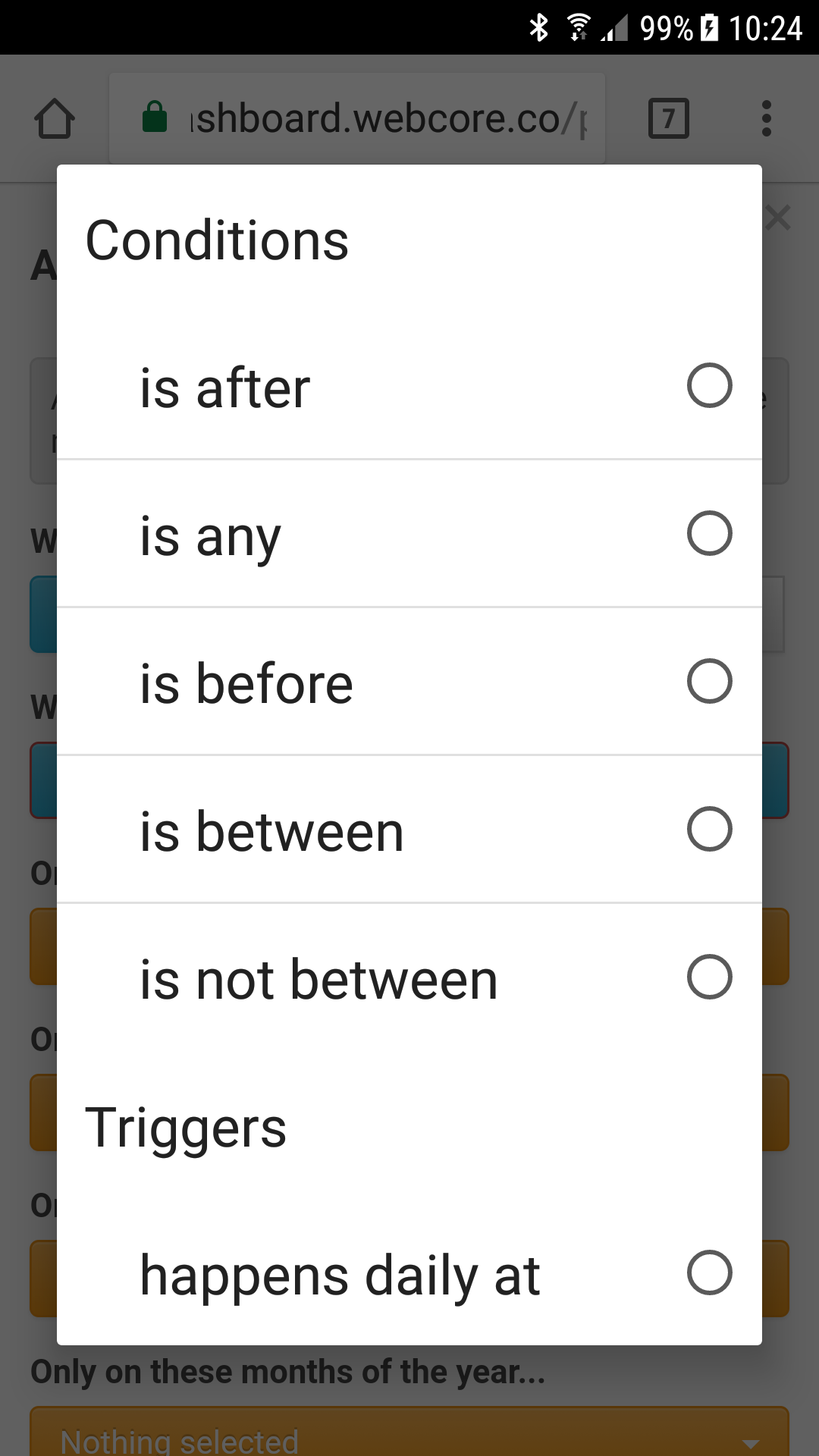Screen dimensions: 819x1456
Task: Tap the battery indicator in status bar
Action: [x=709, y=28]
